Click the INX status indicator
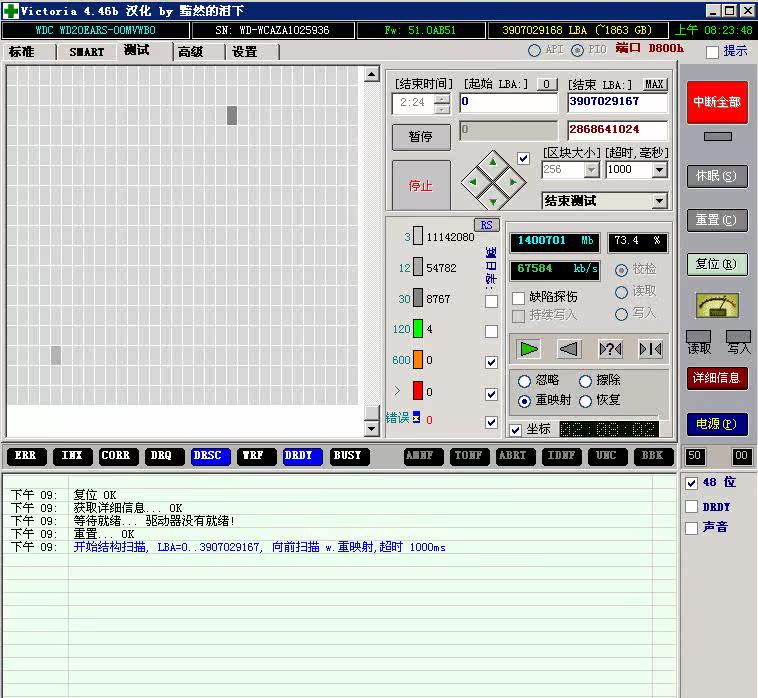The image size is (758, 698). click(x=72, y=456)
